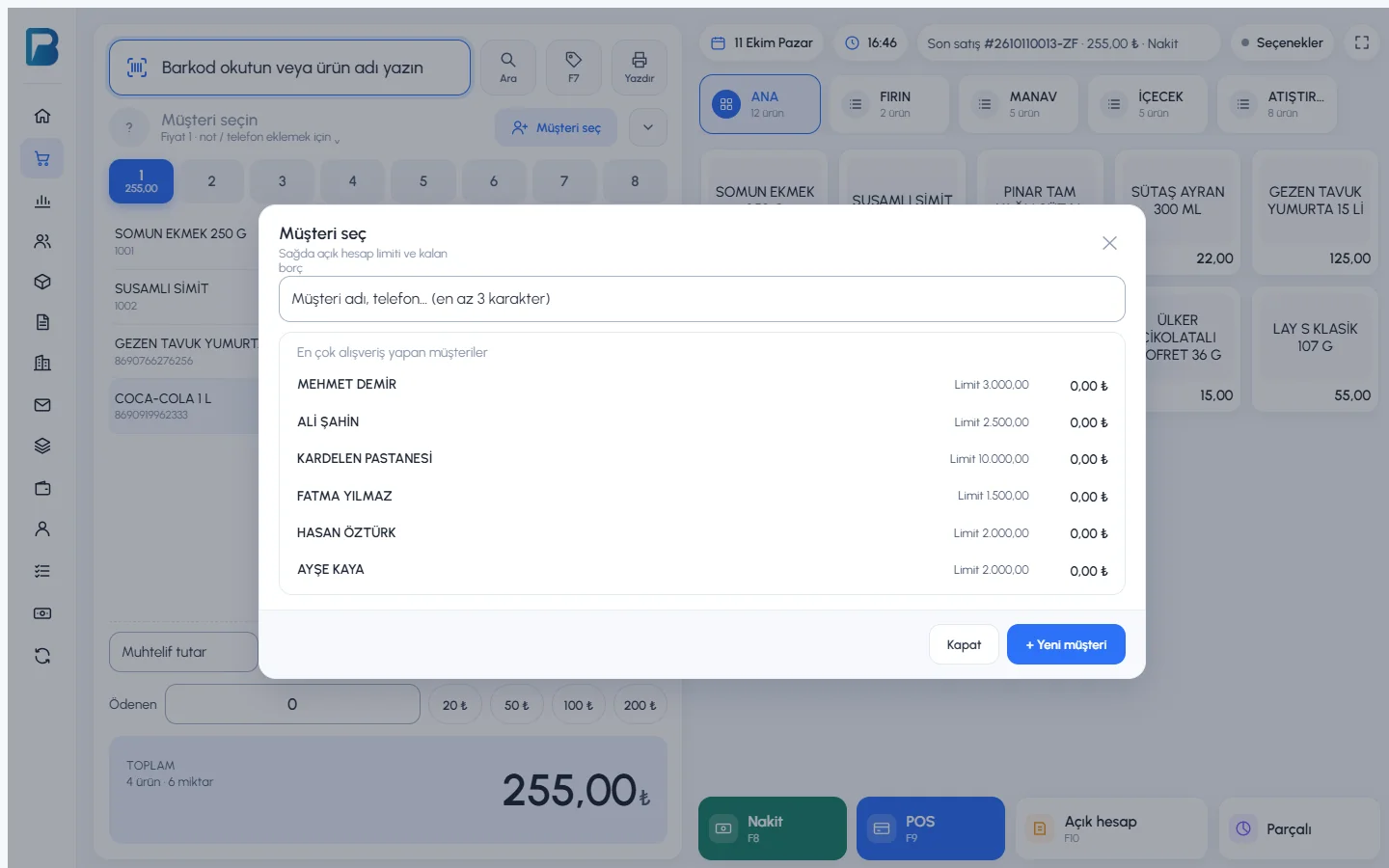Viewport: 1389px width, 868px height.
Task: Click the POS F9 payment button
Action: (x=931, y=828)
